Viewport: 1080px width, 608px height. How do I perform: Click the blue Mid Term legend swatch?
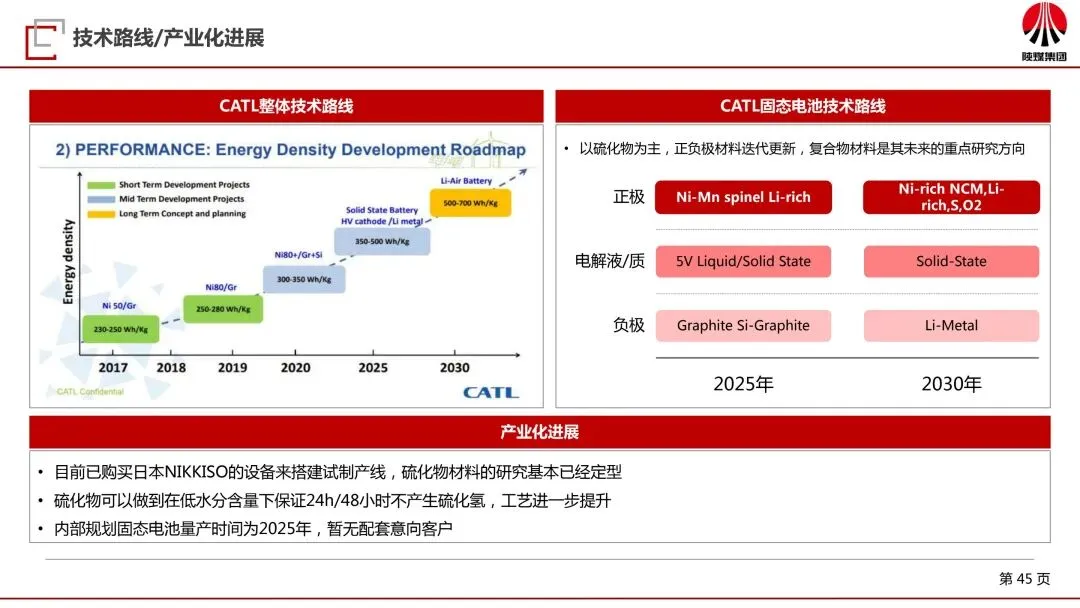pos(101,199)
